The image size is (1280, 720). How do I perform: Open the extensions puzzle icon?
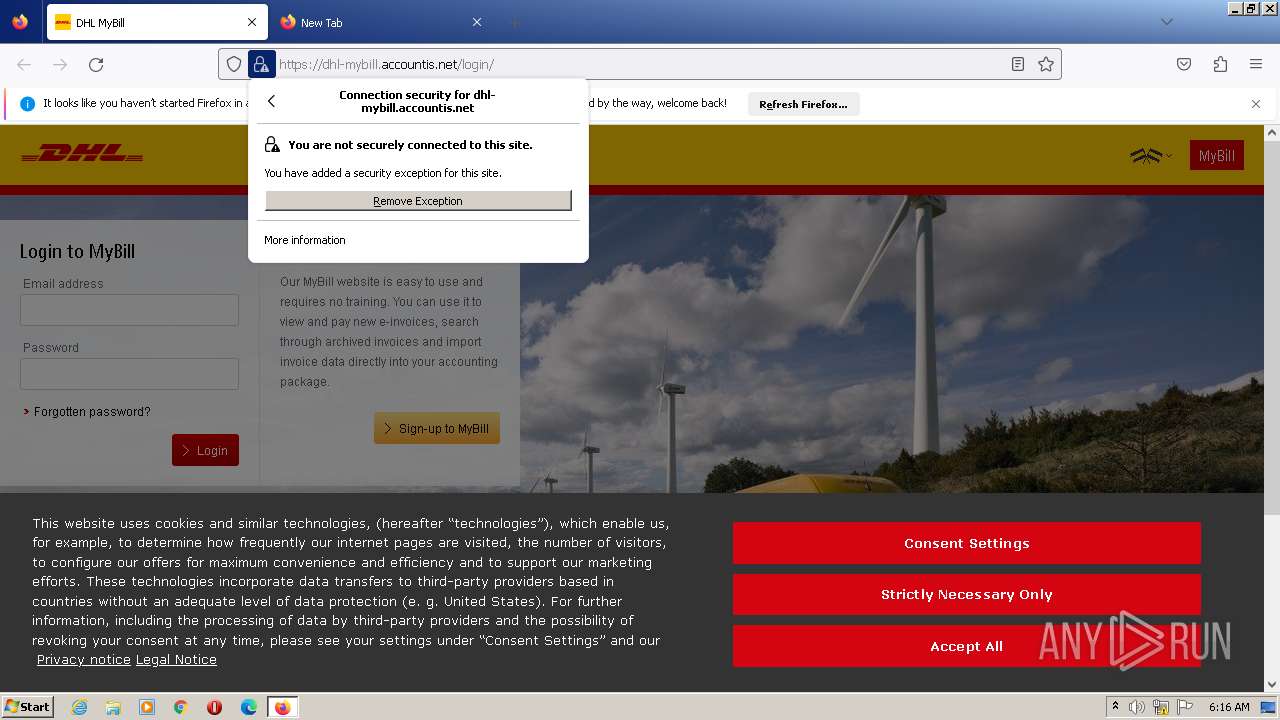(x=1220, y=64)
